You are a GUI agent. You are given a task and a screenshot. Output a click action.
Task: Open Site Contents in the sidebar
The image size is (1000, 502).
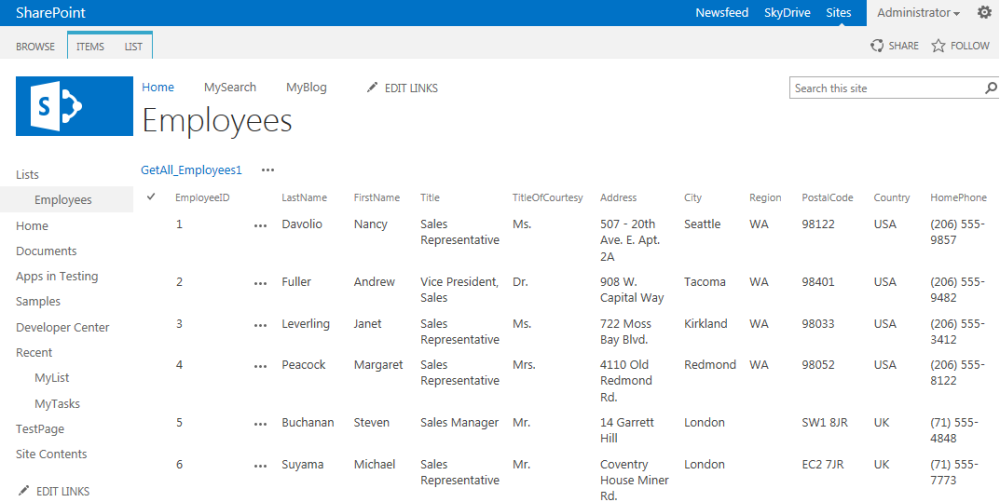[51, 454]
